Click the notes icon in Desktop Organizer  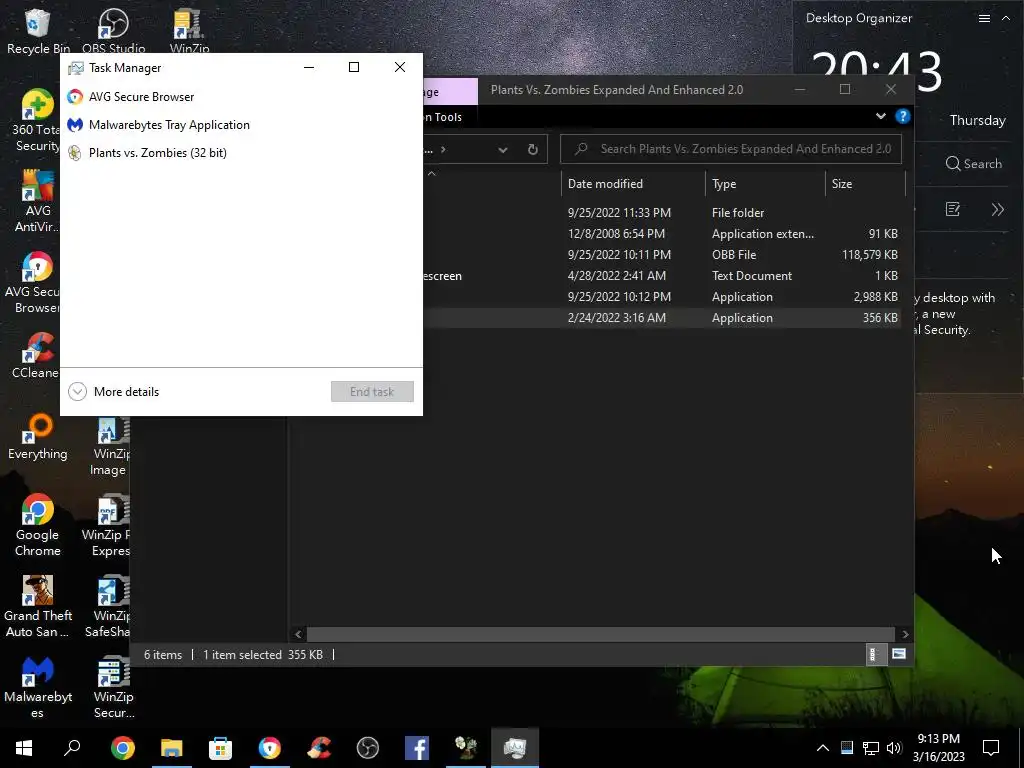[953, 210]
